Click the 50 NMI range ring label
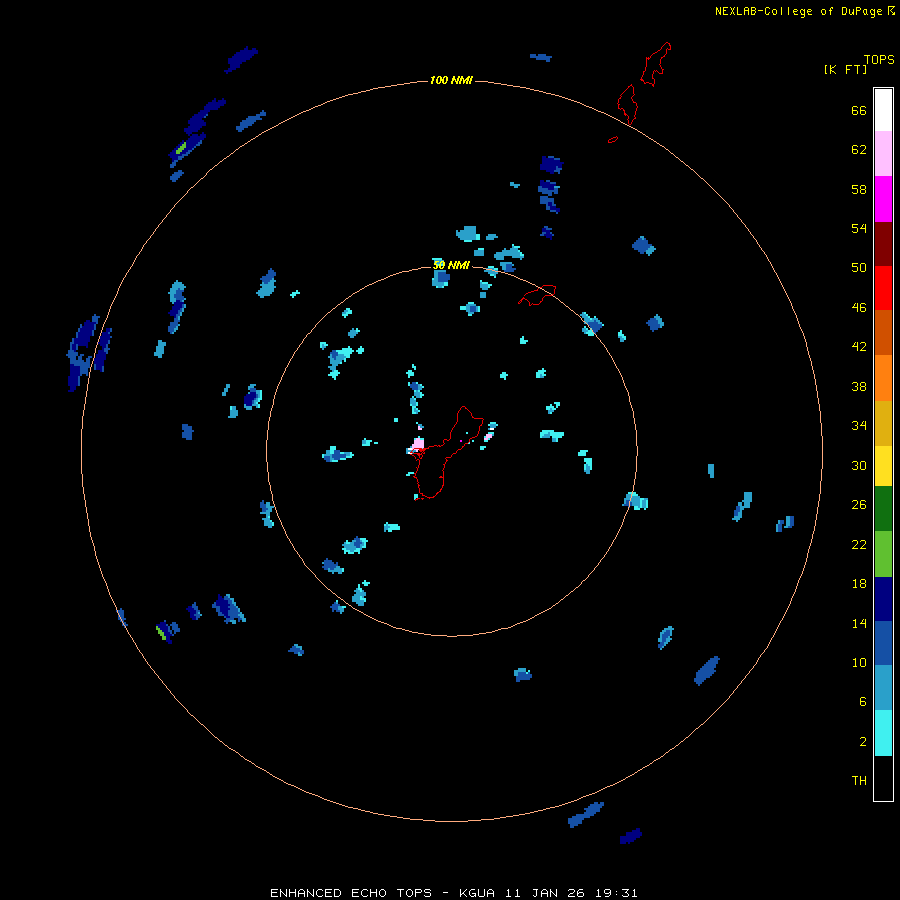Viewport: 900px width, 900px height. point(451,265)
